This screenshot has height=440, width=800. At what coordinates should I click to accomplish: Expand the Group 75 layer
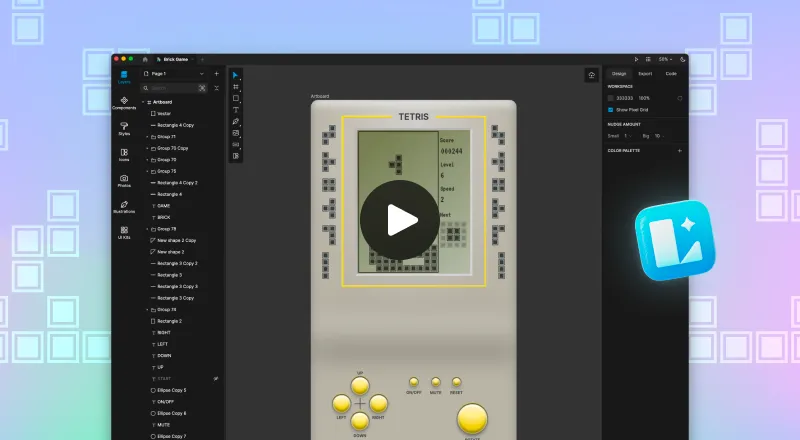point(147,172)
